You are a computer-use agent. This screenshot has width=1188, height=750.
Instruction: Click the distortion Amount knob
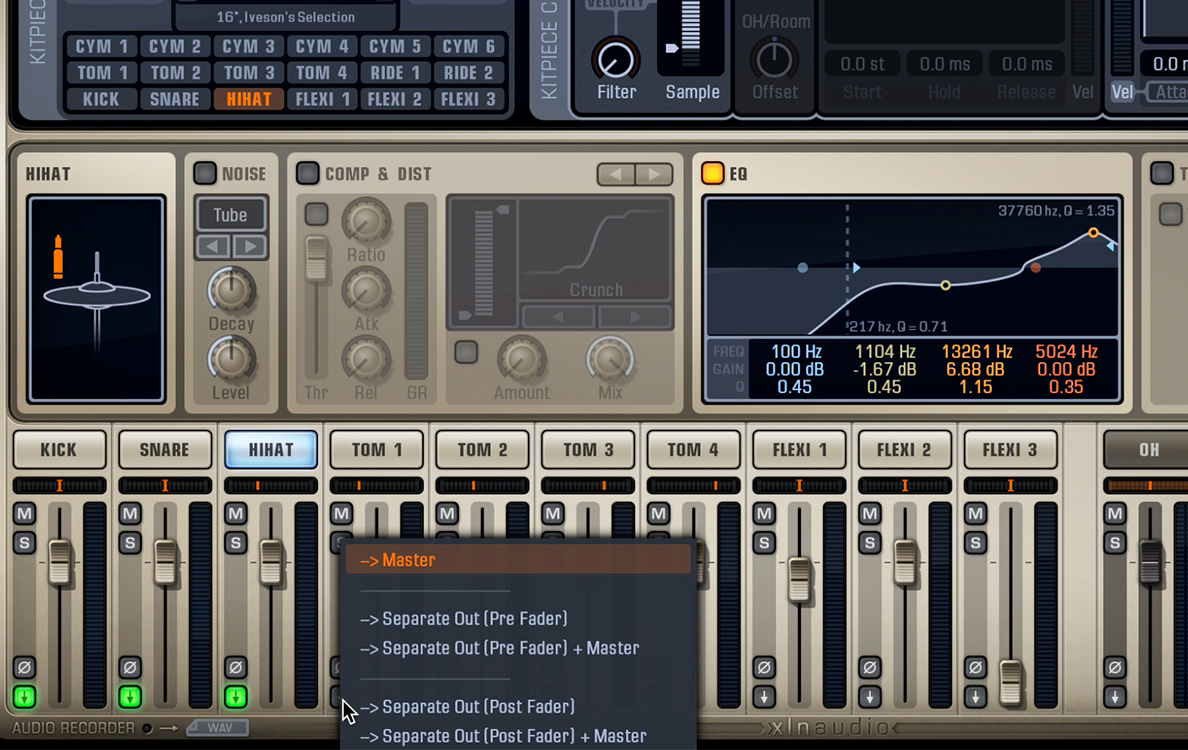click(521, 359)
